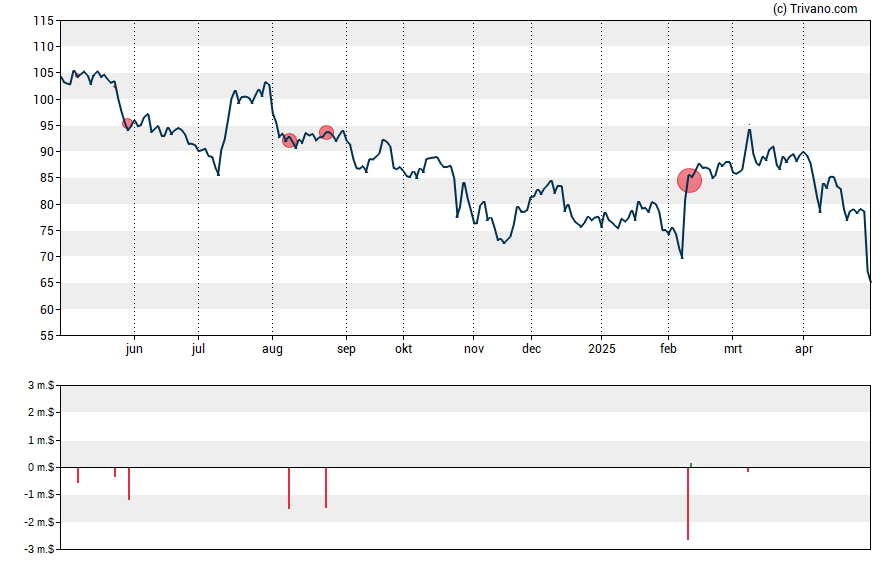
Task: Click the '-1 m.$' volume axis label
Action: [x=39, y=495]
